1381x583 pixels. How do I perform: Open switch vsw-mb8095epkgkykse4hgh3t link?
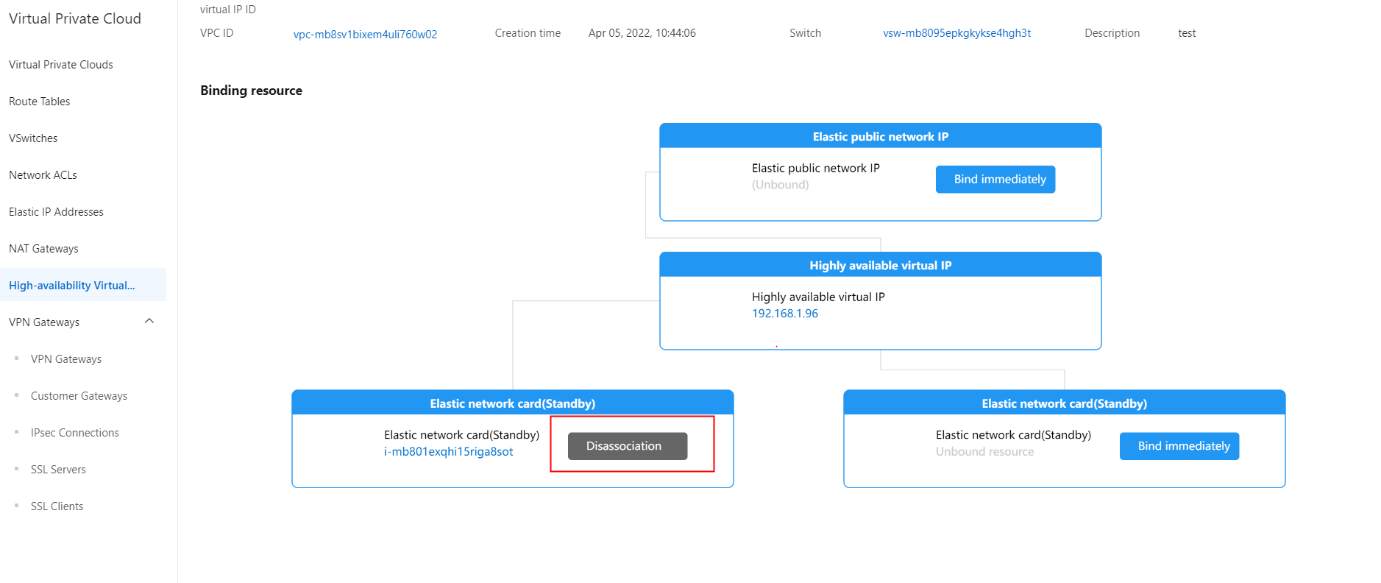957,33
